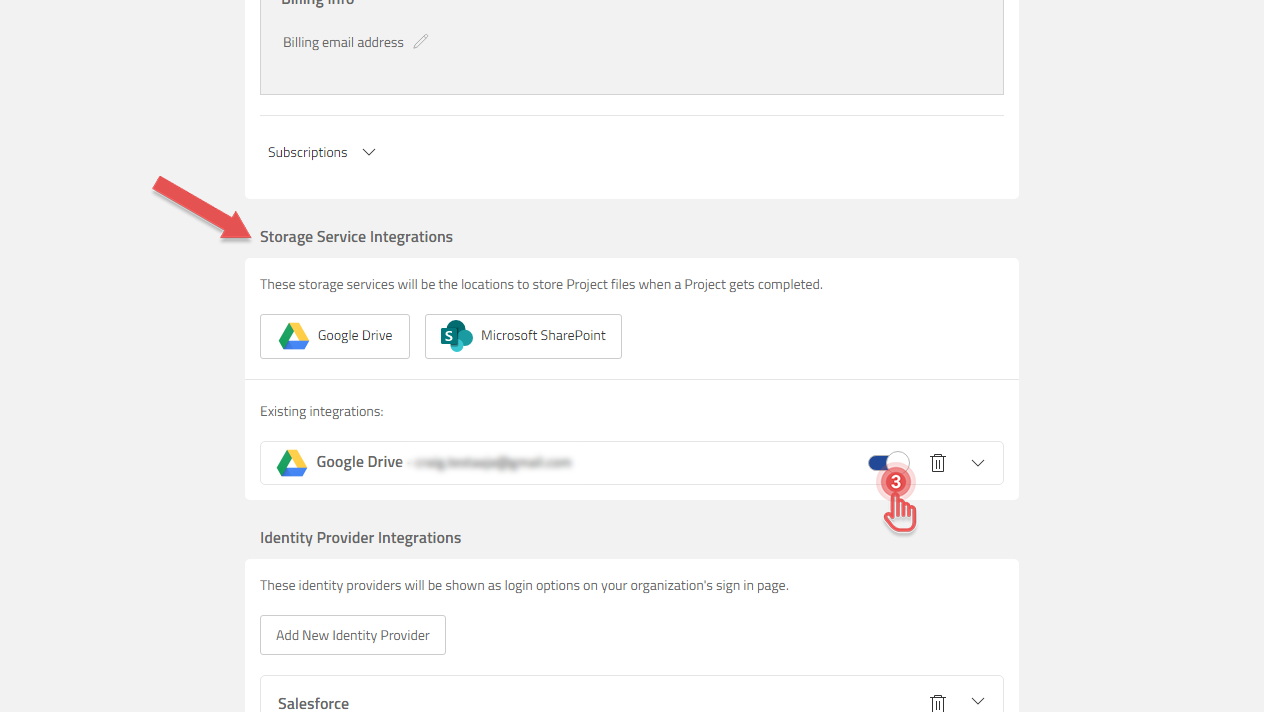
Task: Click the Microsoft SharePoint logo
Action: pos(456,336)
